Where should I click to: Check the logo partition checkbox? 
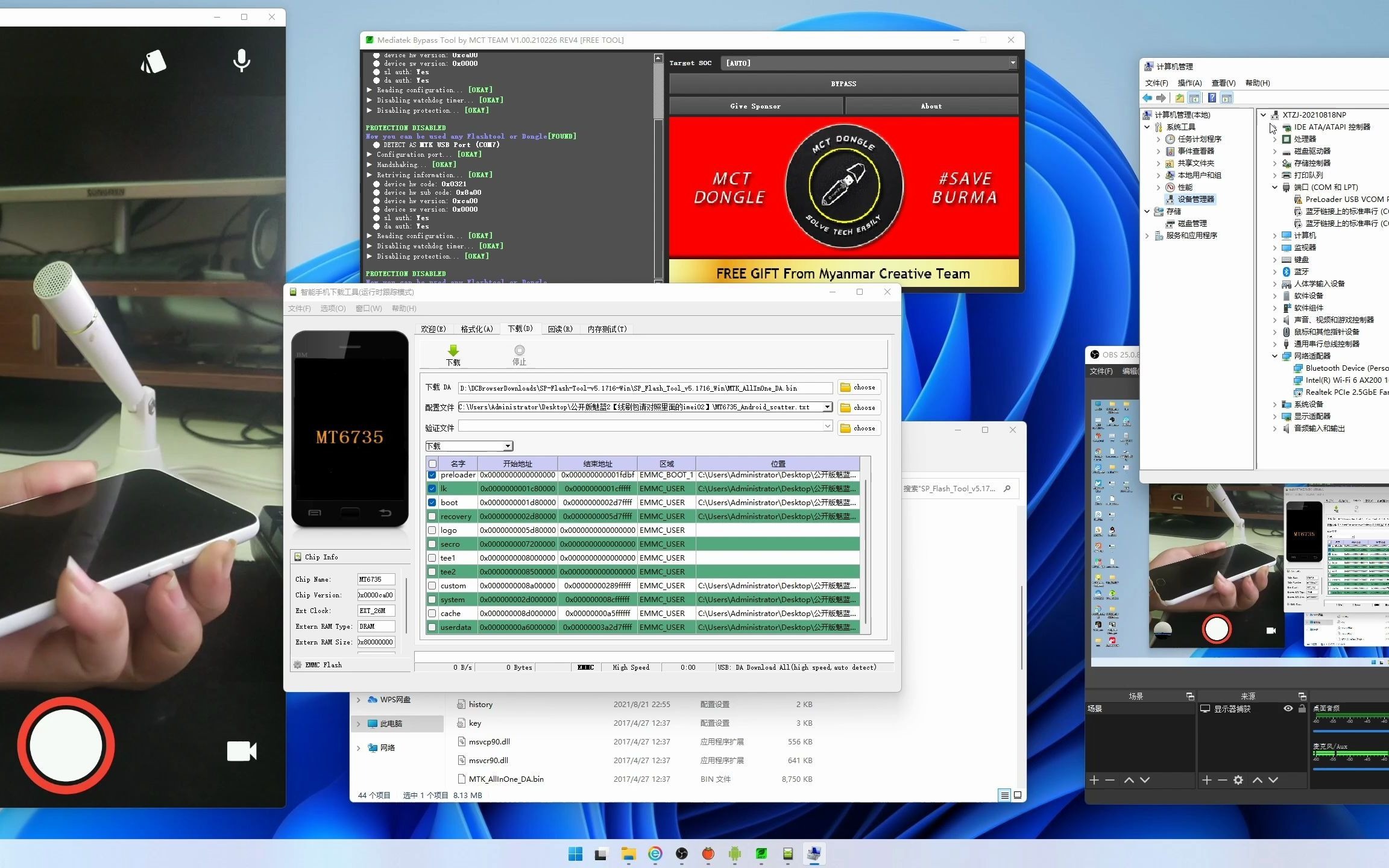(x=432, y=530)
